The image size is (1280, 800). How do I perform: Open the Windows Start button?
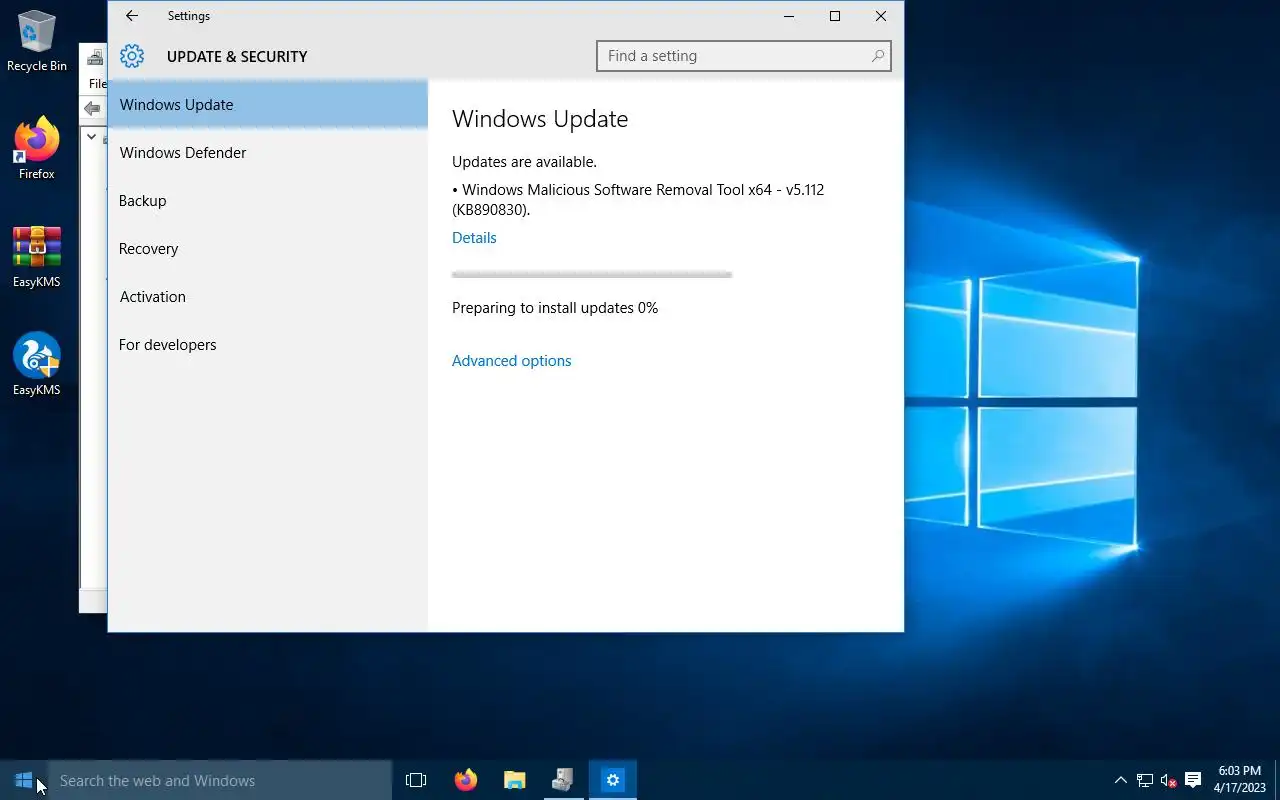(x=24, y=780)
